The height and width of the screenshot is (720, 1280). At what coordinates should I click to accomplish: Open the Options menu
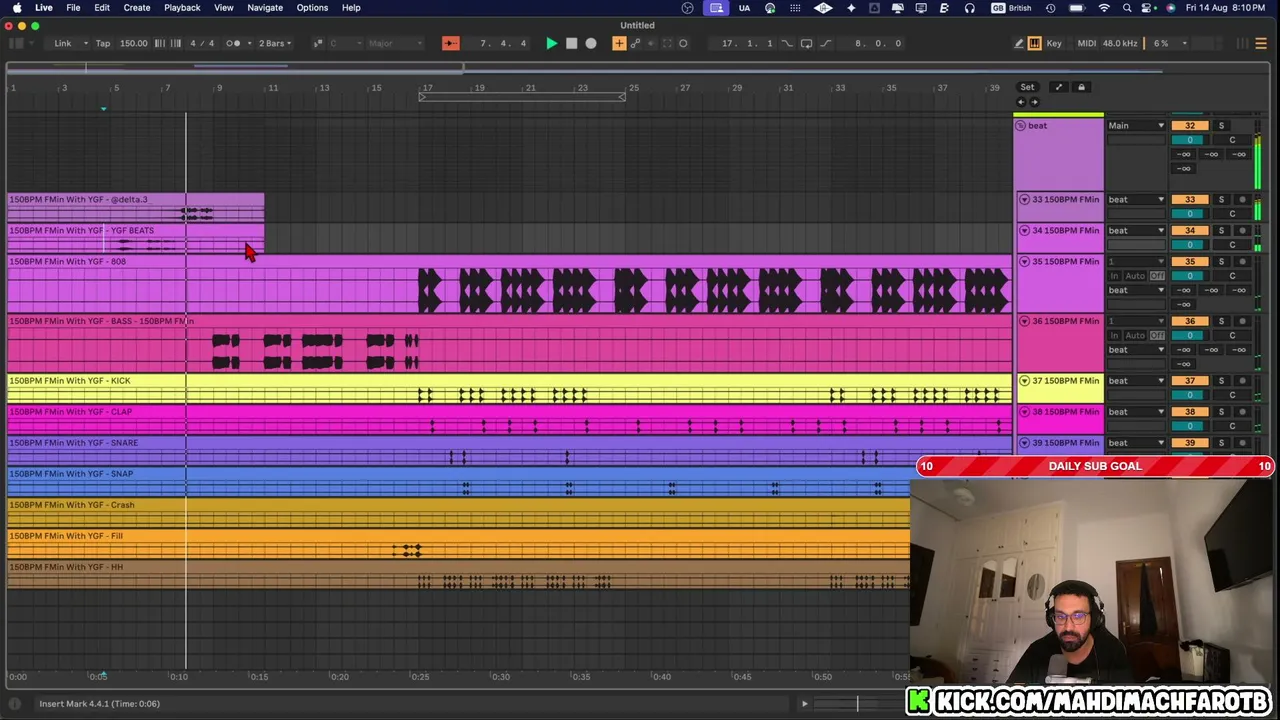[312, 8]
